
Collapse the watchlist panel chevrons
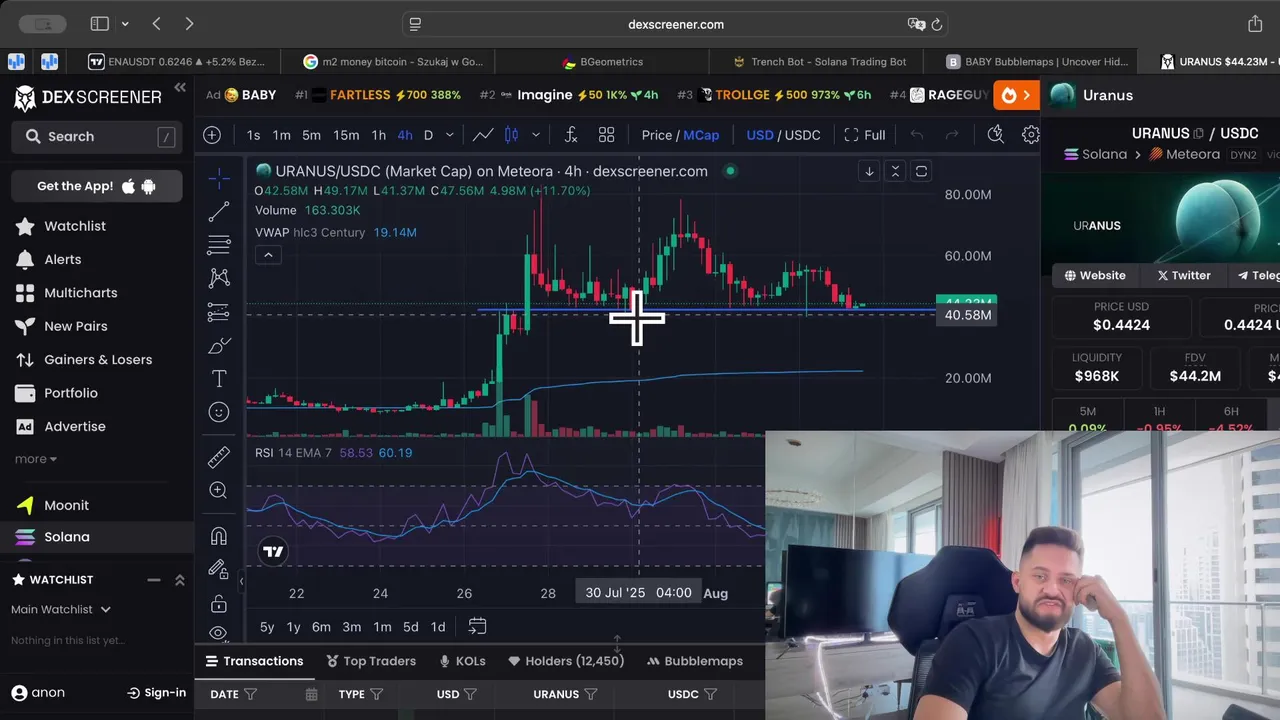[180, 580]
